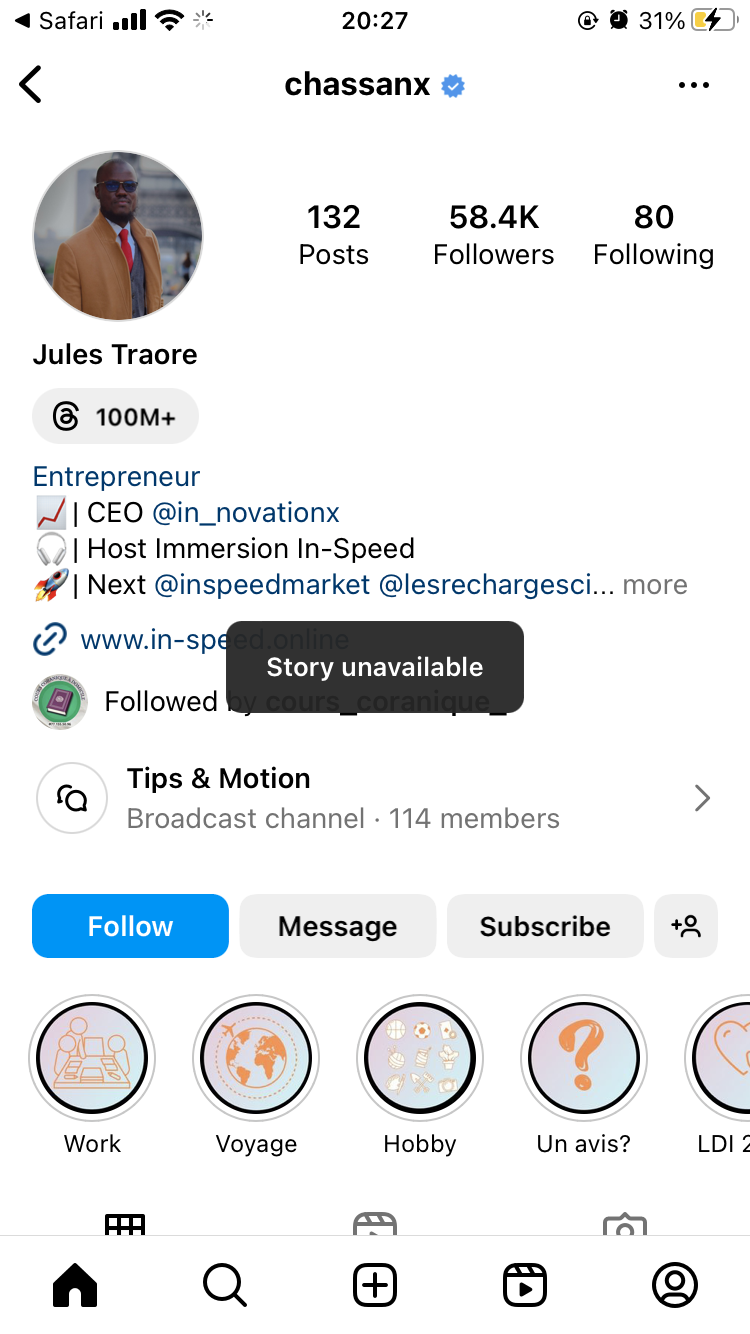This screenshot has height=1334, width=750.
Task: Open the Reels icon in bottom bar
Action: pos(525,1285)
